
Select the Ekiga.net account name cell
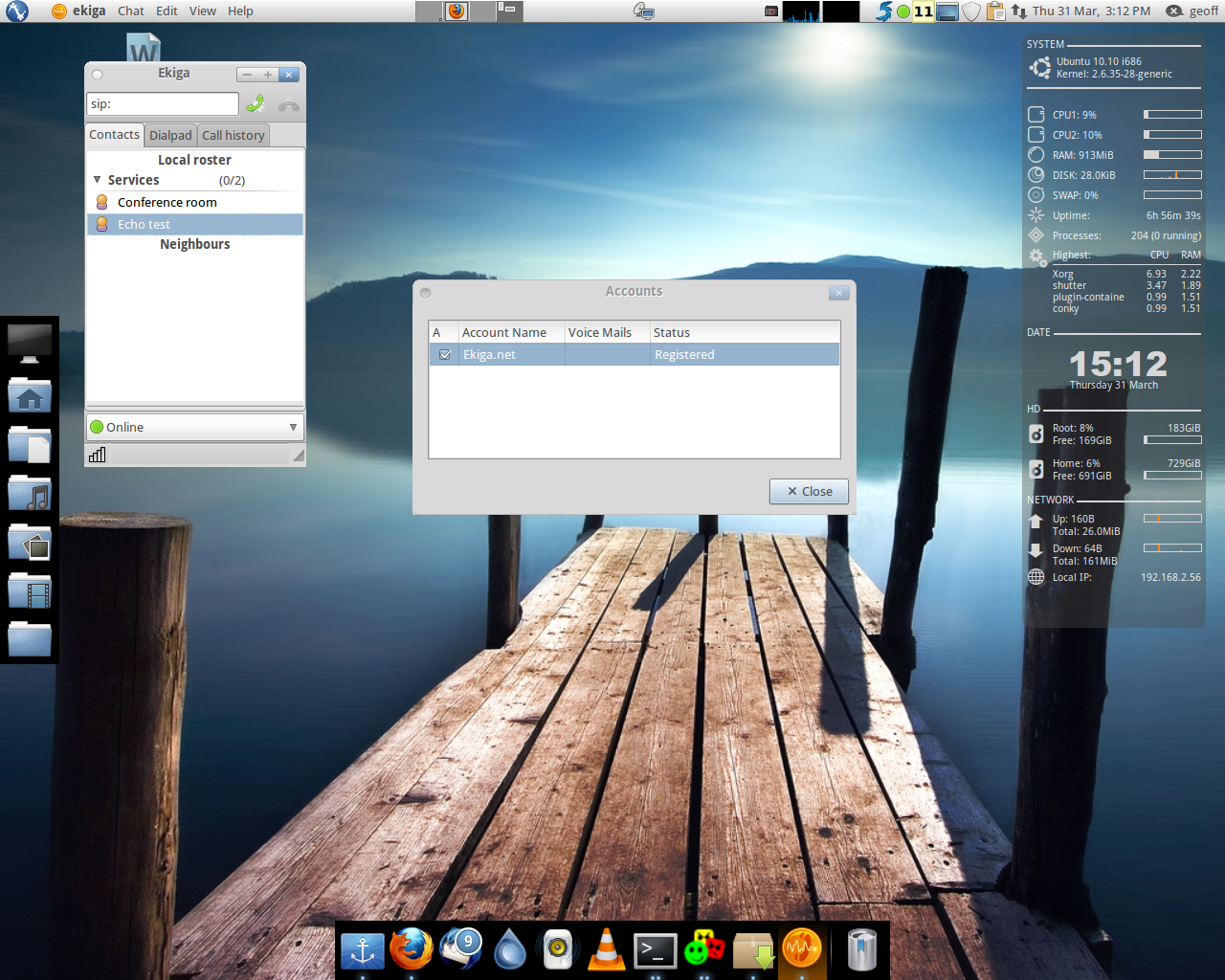point(512,354)
